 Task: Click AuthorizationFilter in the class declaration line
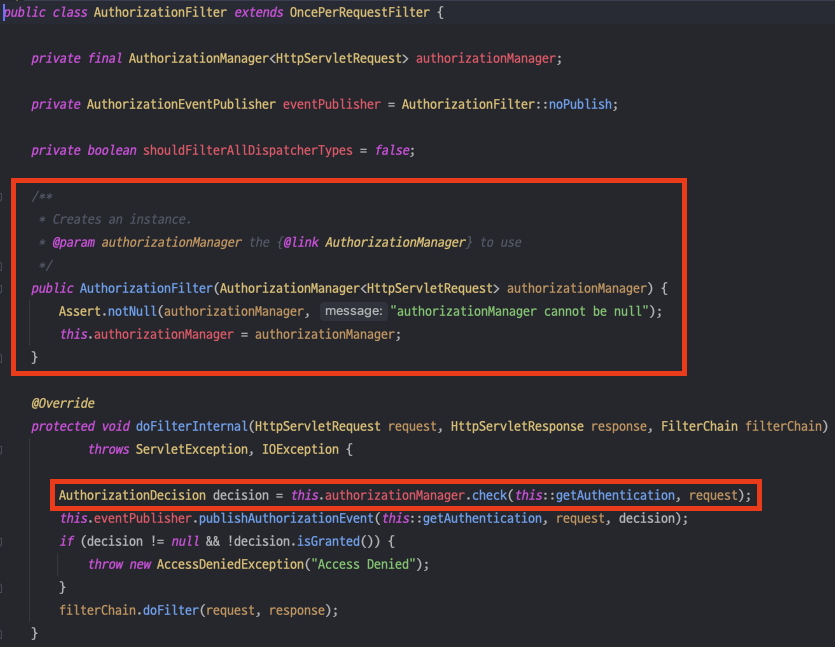coord(160,12)
